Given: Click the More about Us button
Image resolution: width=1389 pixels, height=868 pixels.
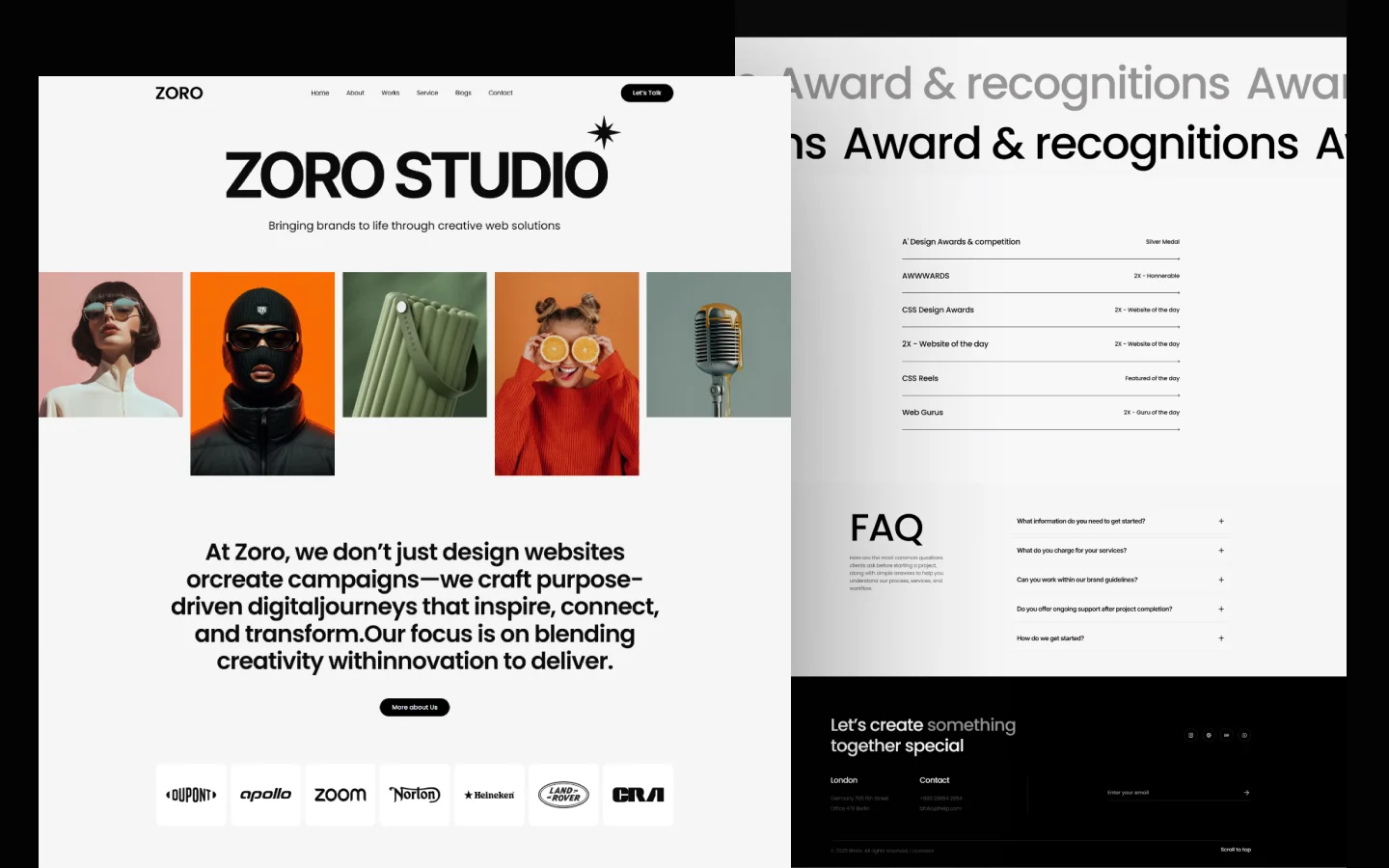Looking at the screenshot, I should coord(415,707).
